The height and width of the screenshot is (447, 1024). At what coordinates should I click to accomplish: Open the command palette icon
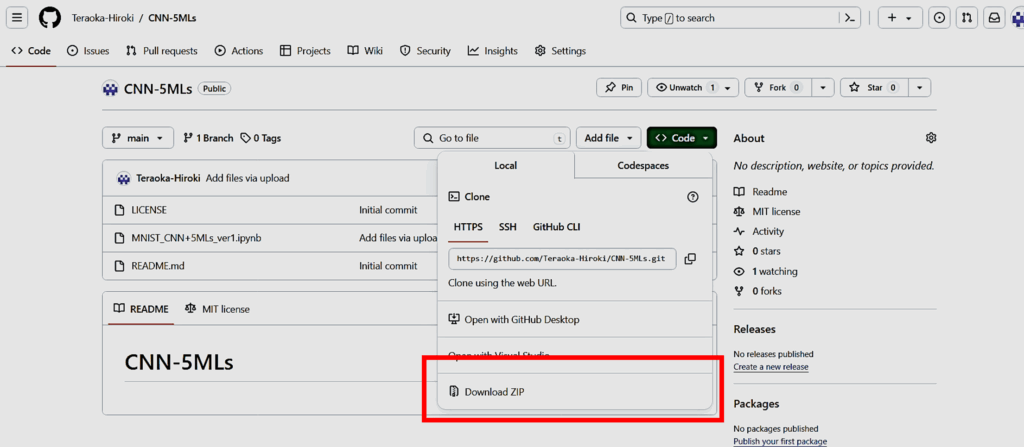pos(851,18)
